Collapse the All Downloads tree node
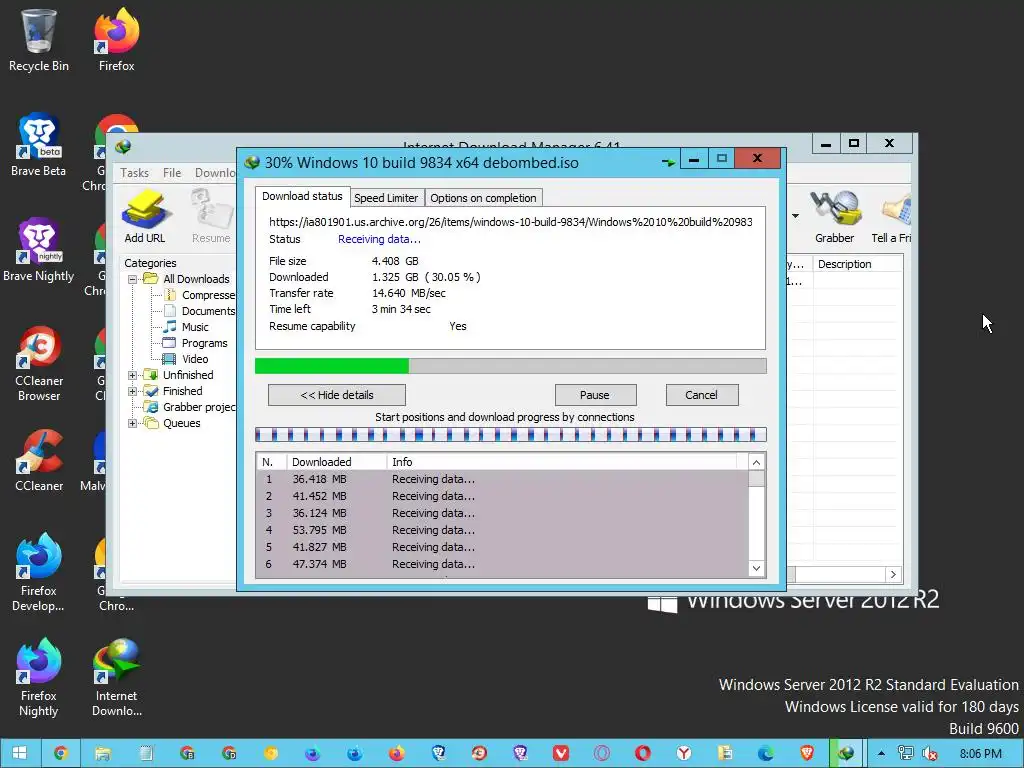1024x768 pixels. click(x=133, y=279)
